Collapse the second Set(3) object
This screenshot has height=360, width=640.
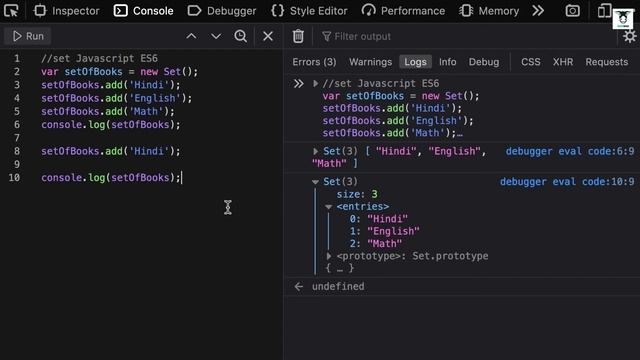click(315, 182)
